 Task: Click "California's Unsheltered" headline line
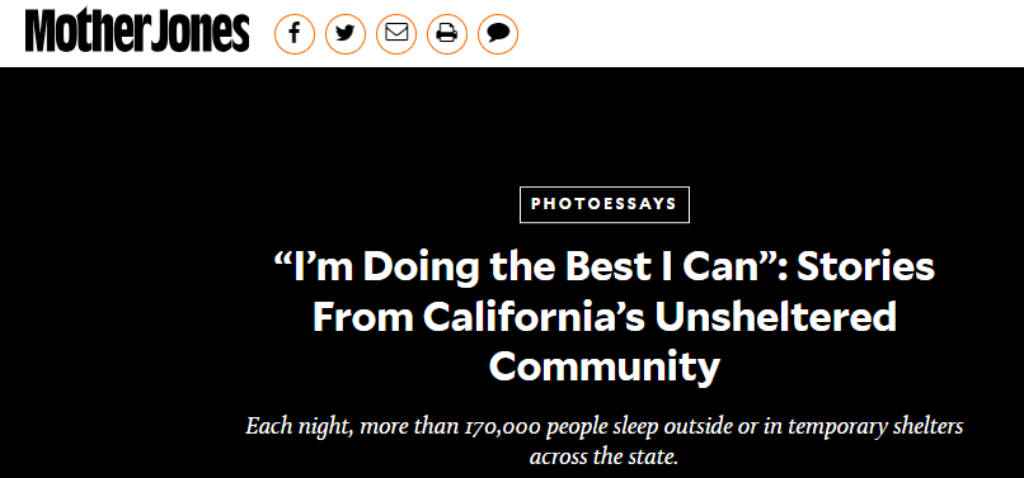[604, 317]
